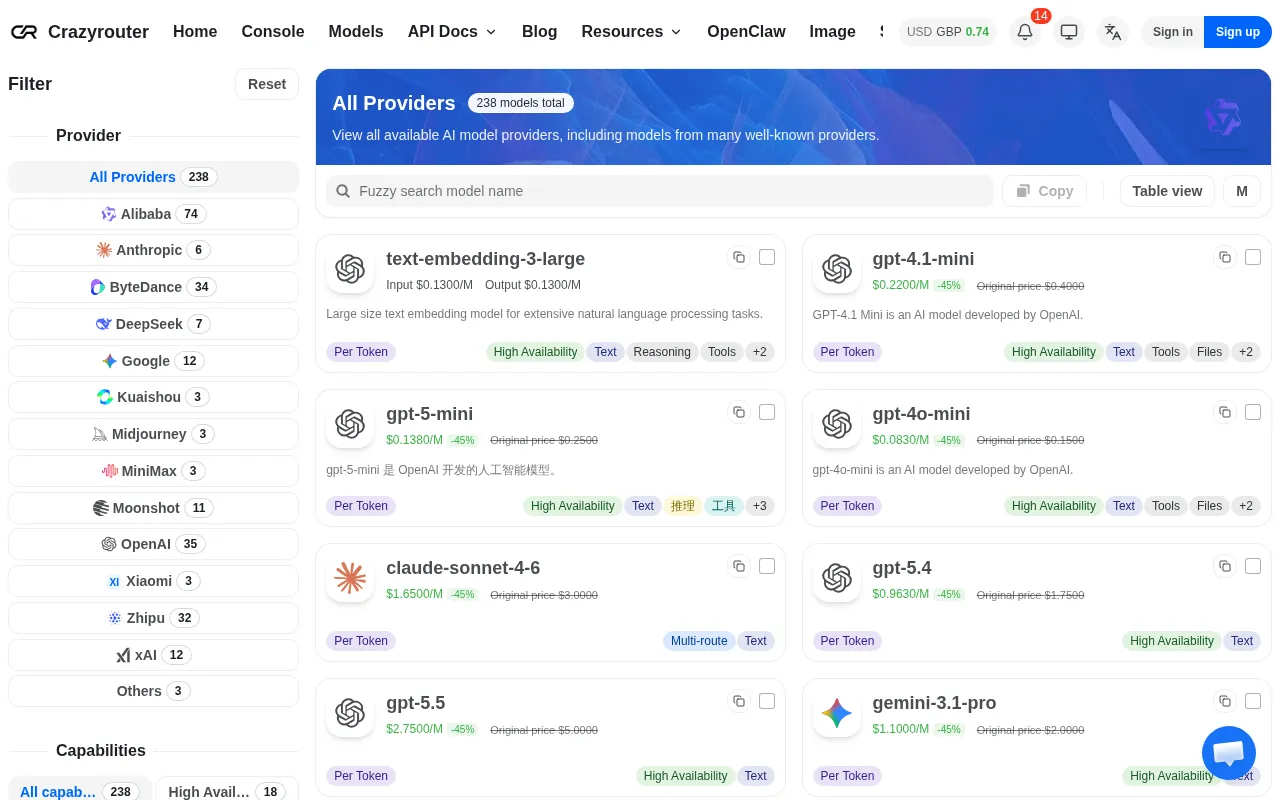Filter by High Availability capability

[227, 791]
